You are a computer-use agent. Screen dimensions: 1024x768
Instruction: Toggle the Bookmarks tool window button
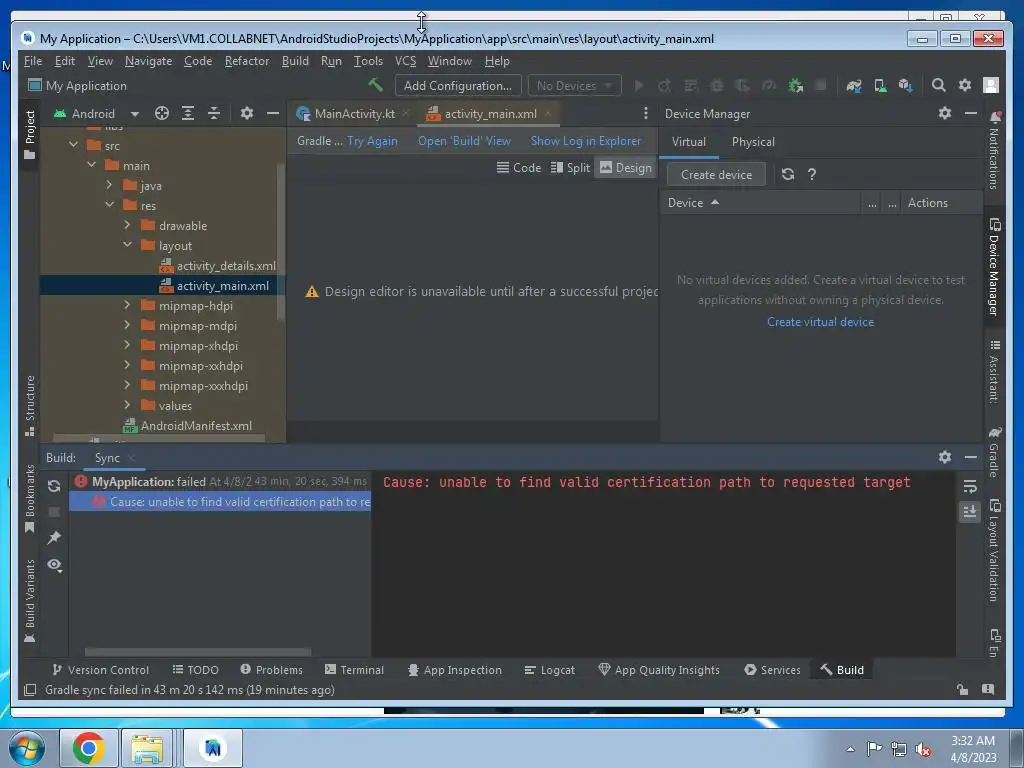point(29,498)
